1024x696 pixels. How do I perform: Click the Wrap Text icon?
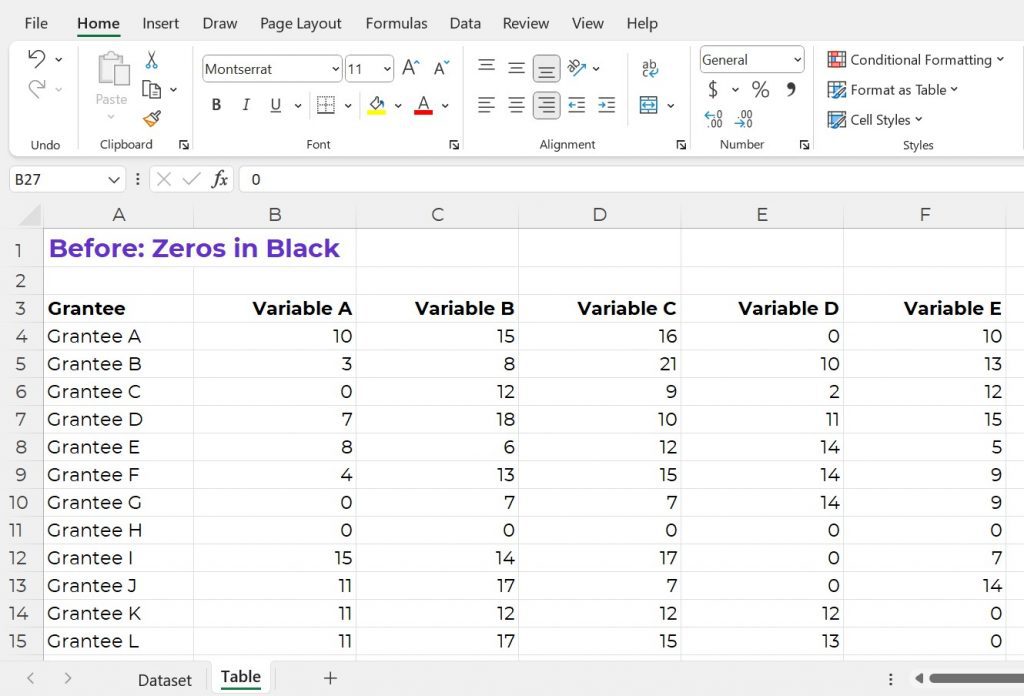(650, 68)
